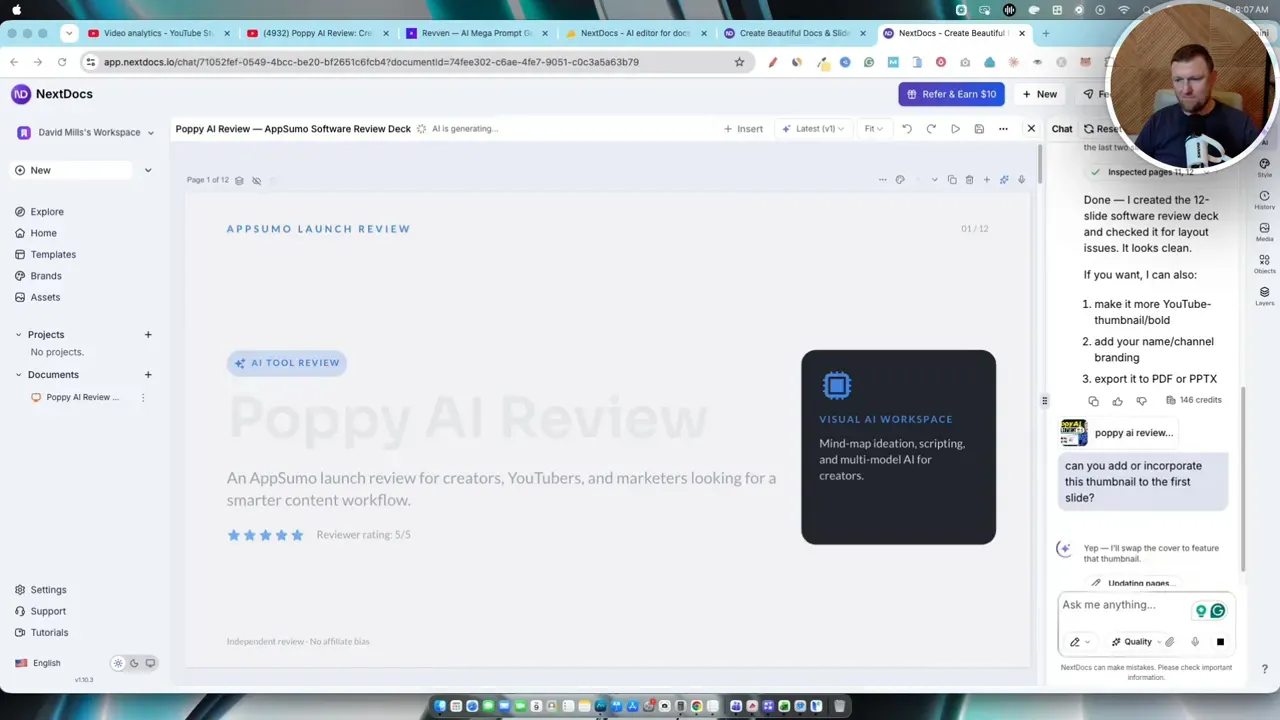Open the English language selector
Viewport: 1280px width, 720px height.
tap(38, 663)
